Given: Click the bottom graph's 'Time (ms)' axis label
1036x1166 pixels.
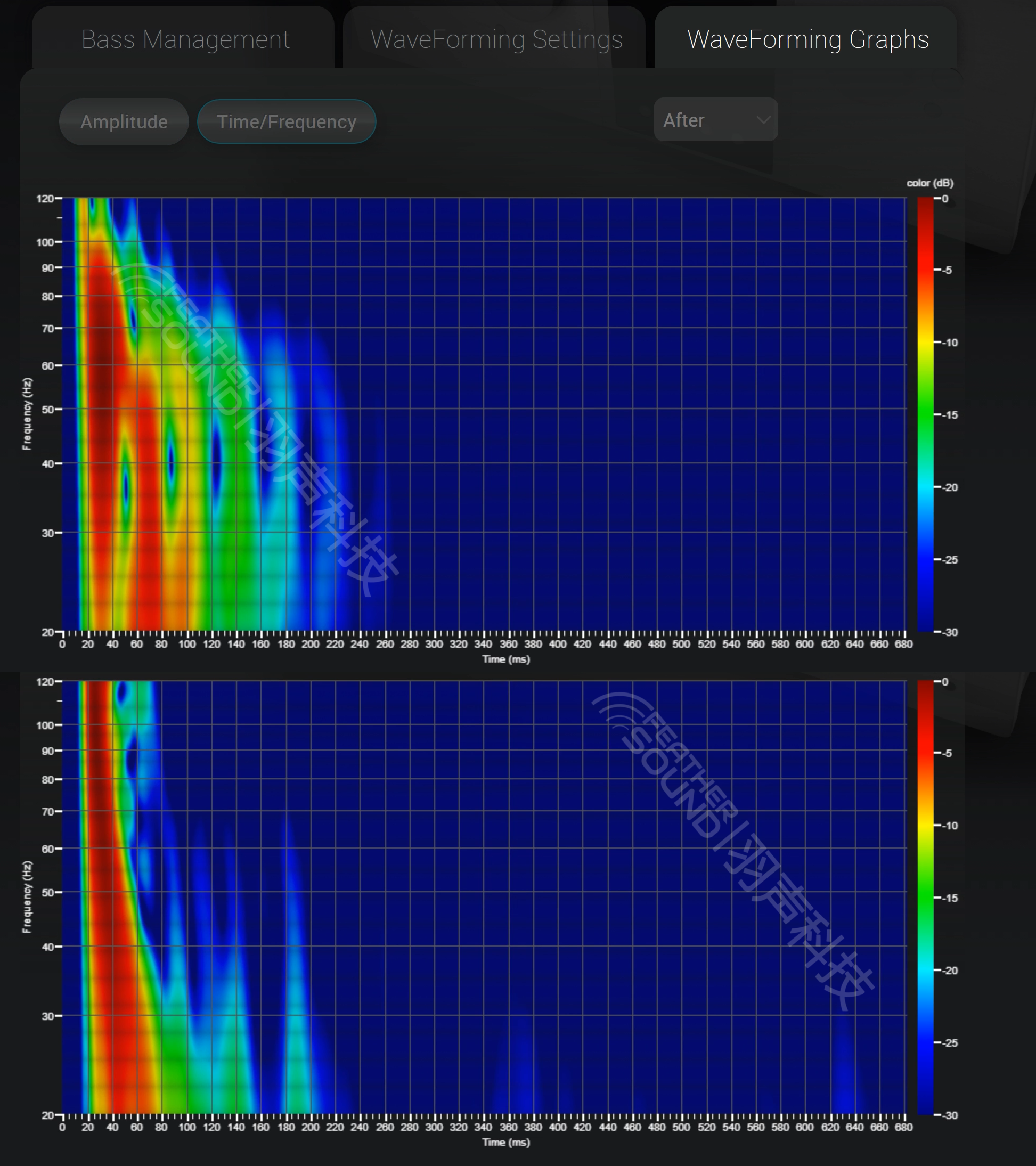Looking at the screenshot, I should tap(506, 1142).
